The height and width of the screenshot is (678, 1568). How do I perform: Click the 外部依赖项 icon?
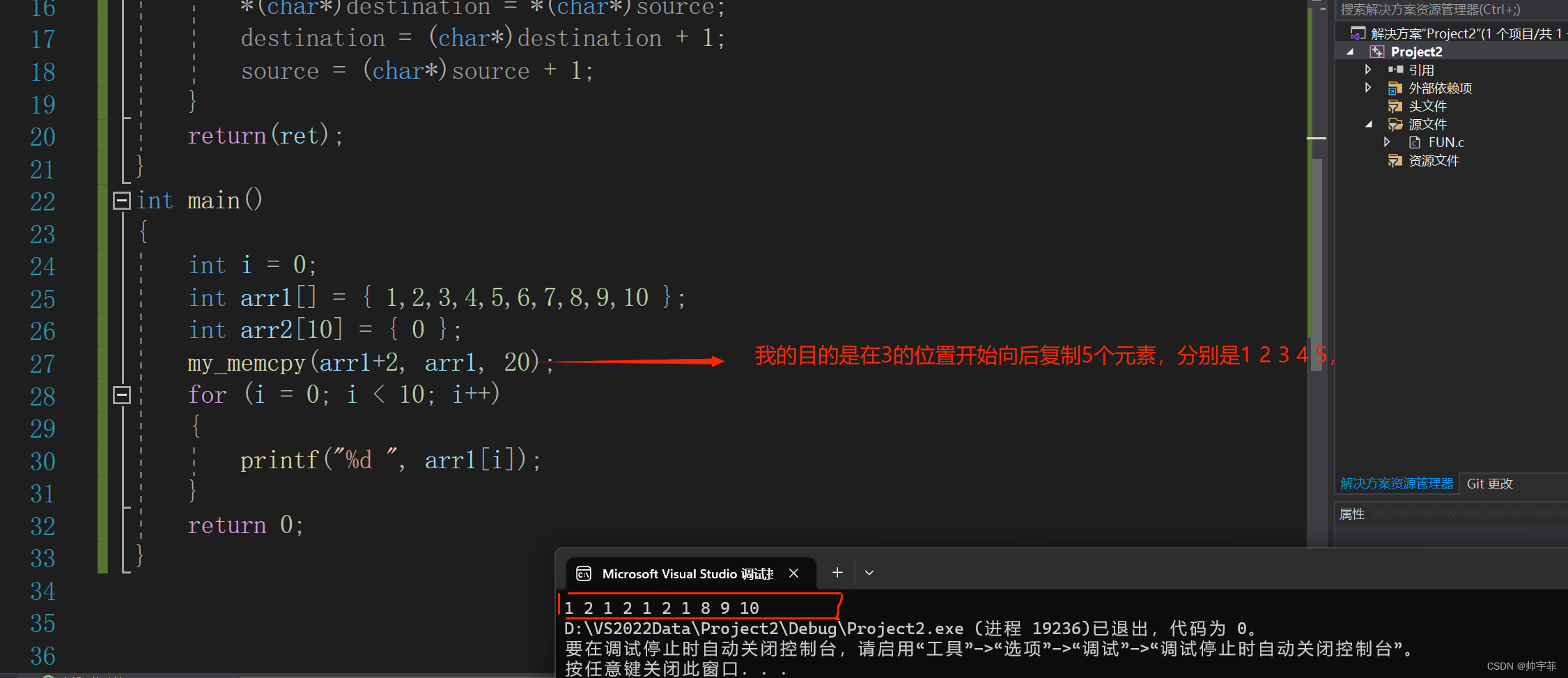click(x=1395, y=88)
